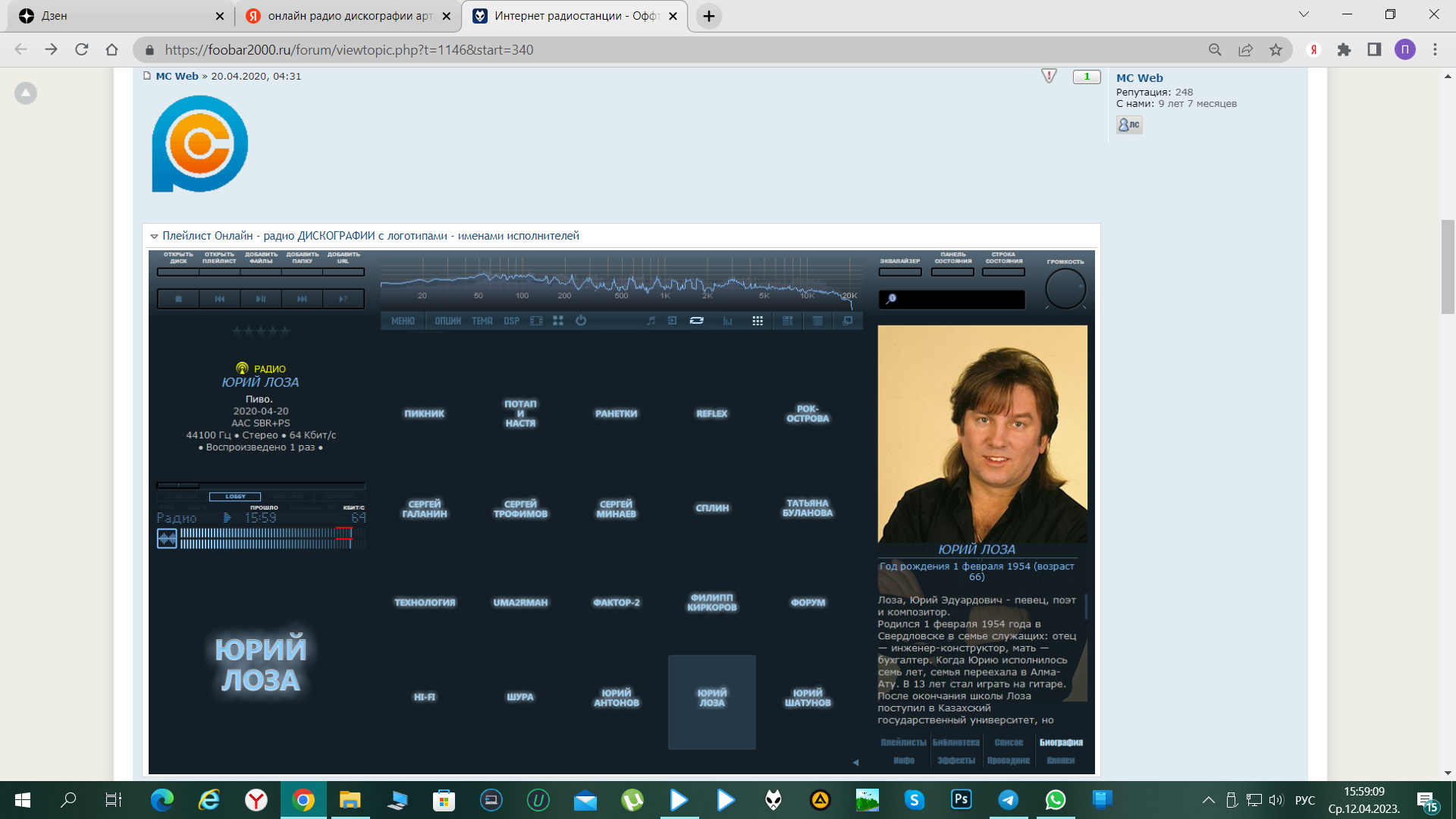This screenshot has width=1456, height=819.
Task: Toggle the browser side panel
Action: pos(1374,50)
